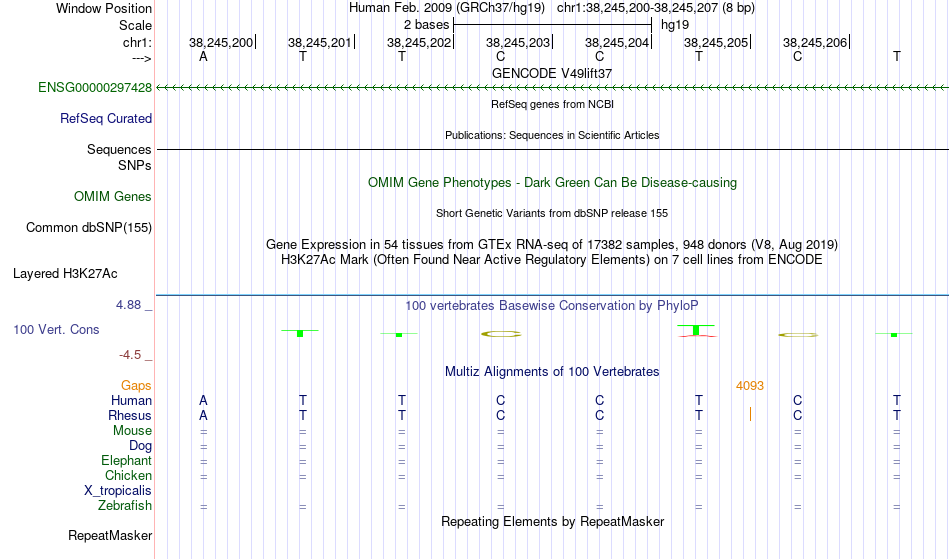
Task: Click base A in the Rhesus alignment row
Action: [x=204, y=415]
